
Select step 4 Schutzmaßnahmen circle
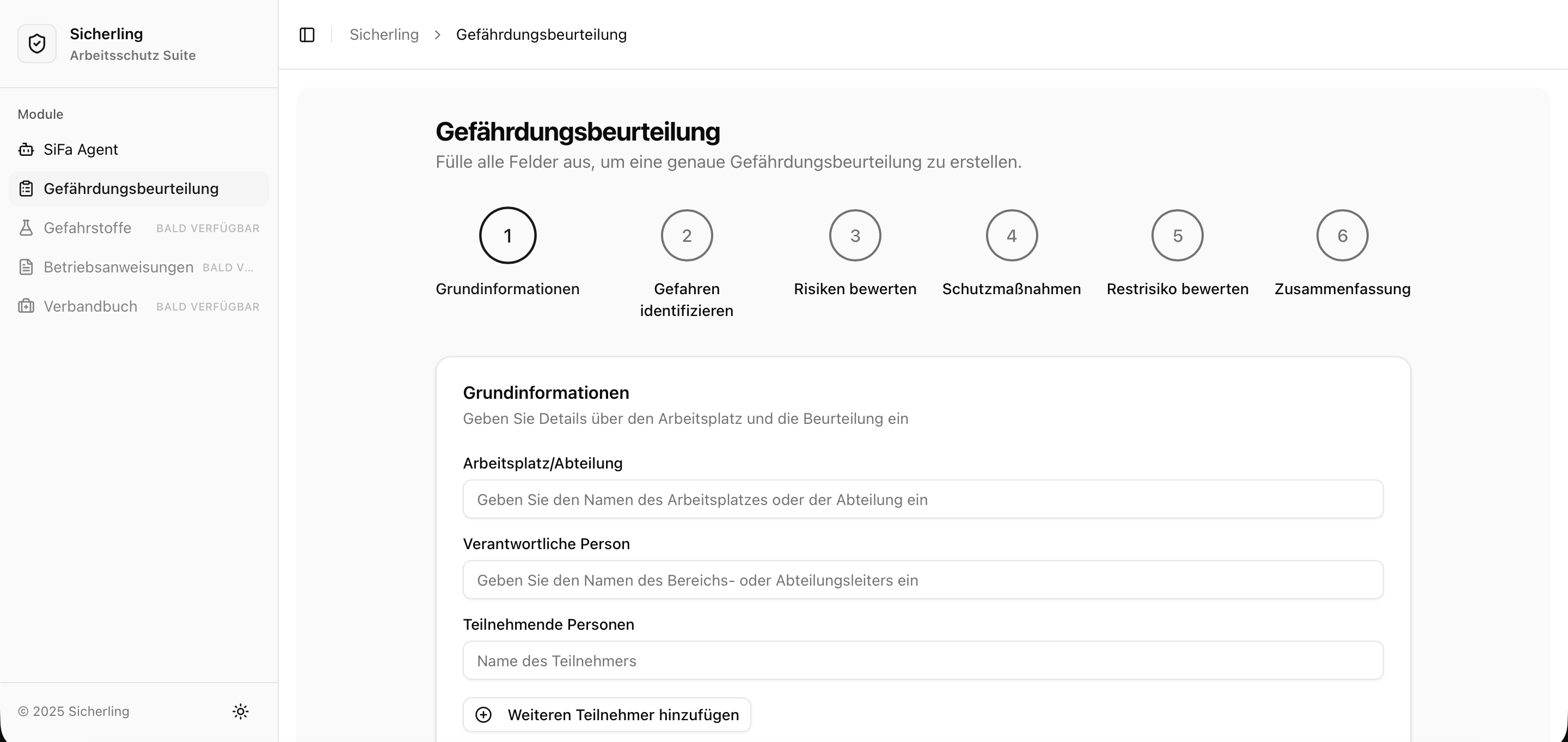[x=1011, y=236]
